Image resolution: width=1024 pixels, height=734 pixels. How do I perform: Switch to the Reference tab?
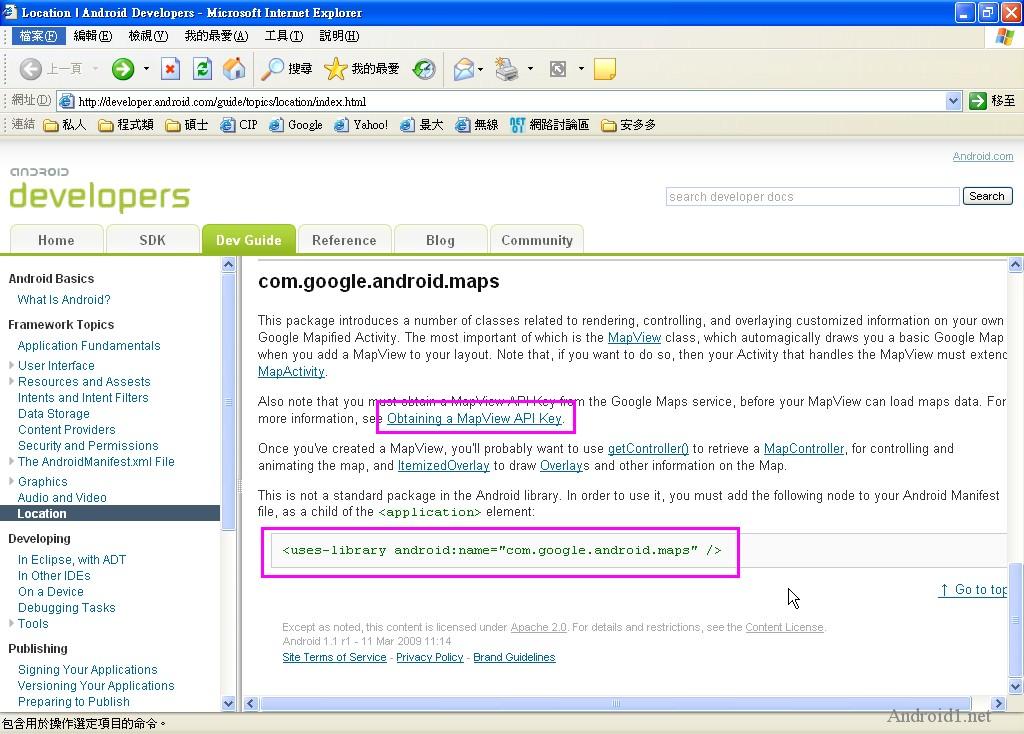[344, 240]
